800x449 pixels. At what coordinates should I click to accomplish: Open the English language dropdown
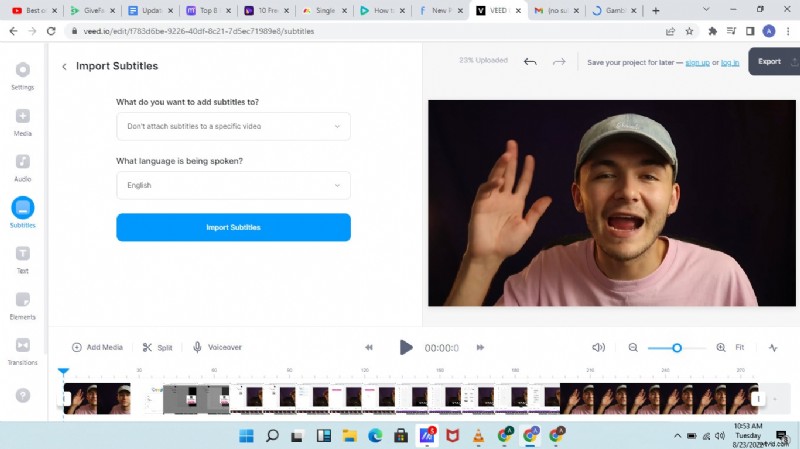tap(233, 185)
